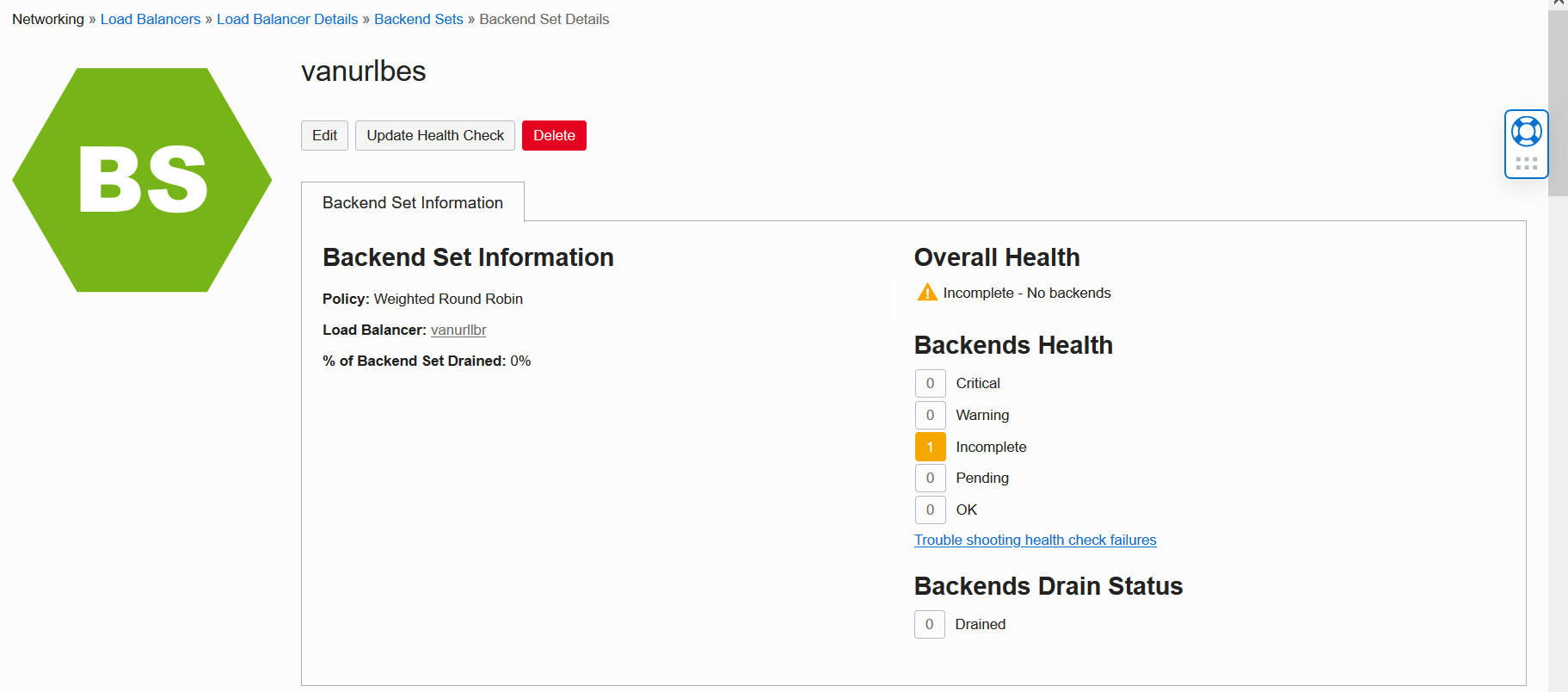Go back to Backend Sets breadcrumb

419,19
